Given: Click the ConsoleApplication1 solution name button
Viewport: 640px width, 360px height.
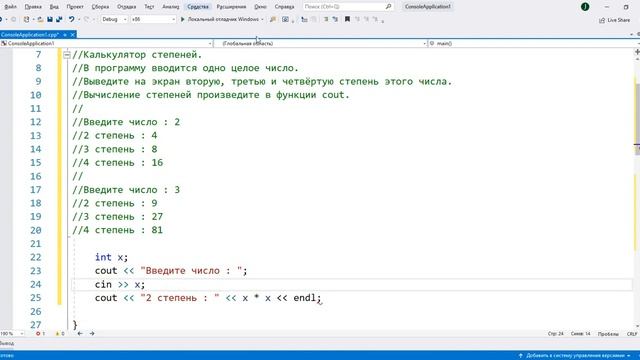Looking at the screenshot, I should 428,7.
